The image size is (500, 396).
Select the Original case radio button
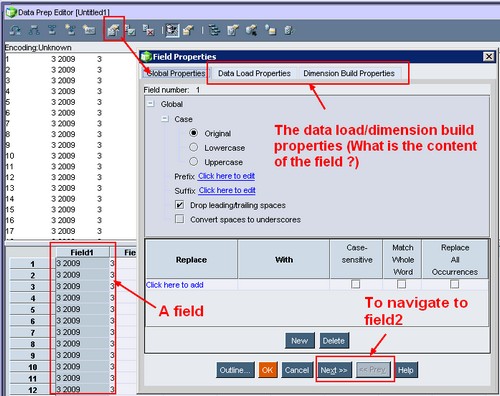click(193, 133)
